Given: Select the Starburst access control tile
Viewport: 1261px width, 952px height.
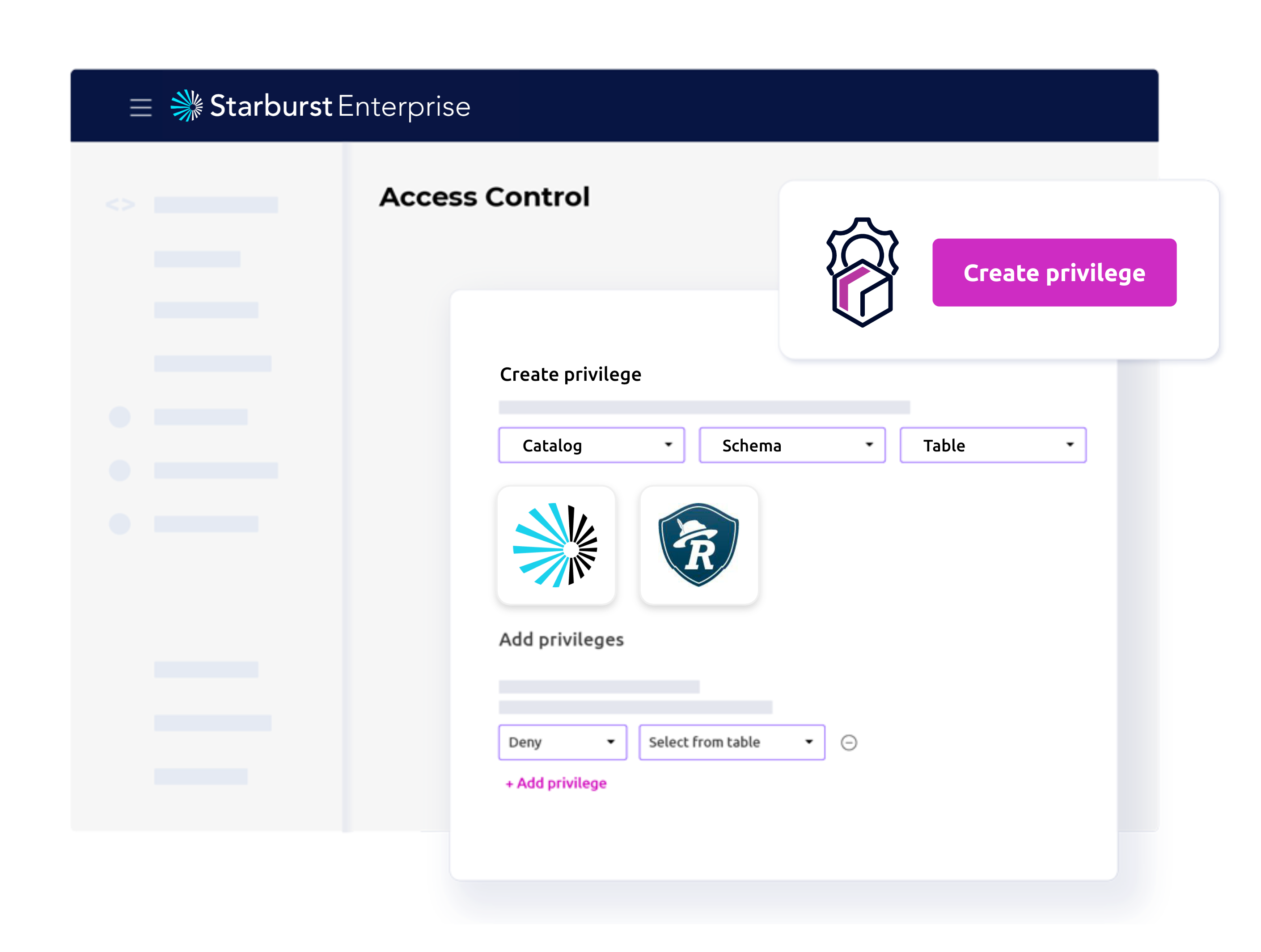Looking at the screenshot, I should (556, 545).
